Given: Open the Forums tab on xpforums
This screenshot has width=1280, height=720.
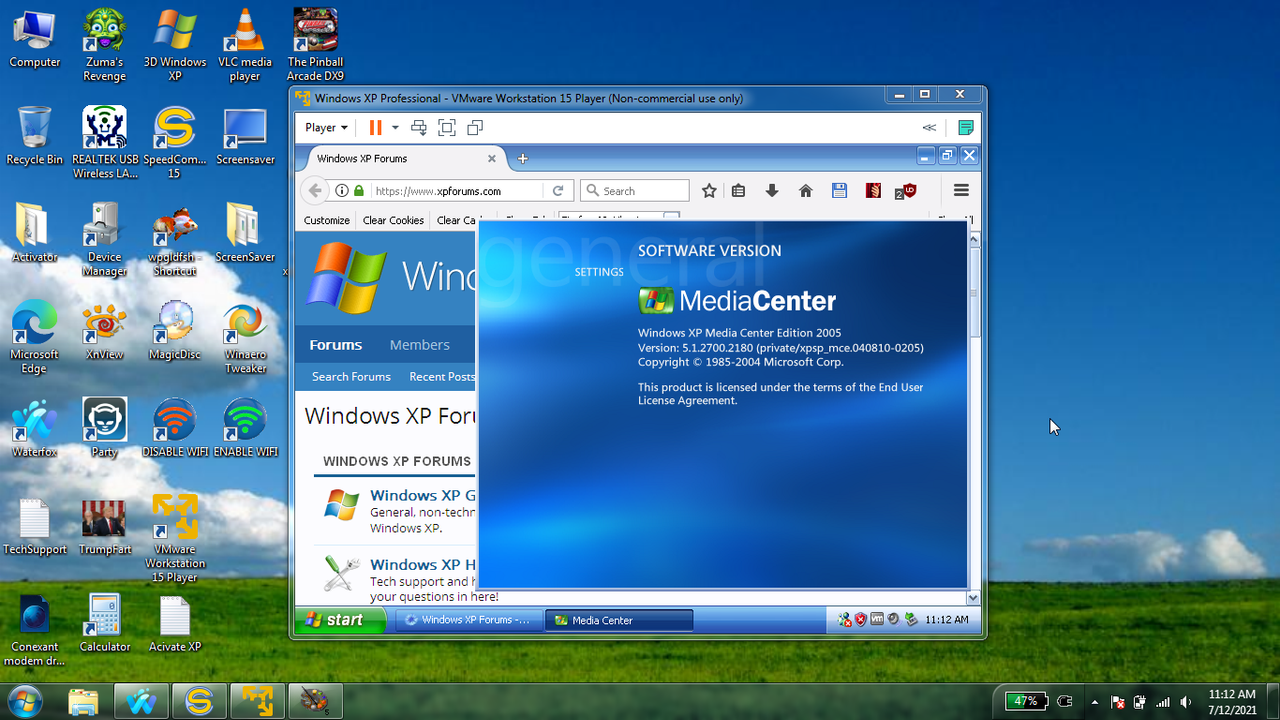Looking at the screenshot, I should click(336, 344).
